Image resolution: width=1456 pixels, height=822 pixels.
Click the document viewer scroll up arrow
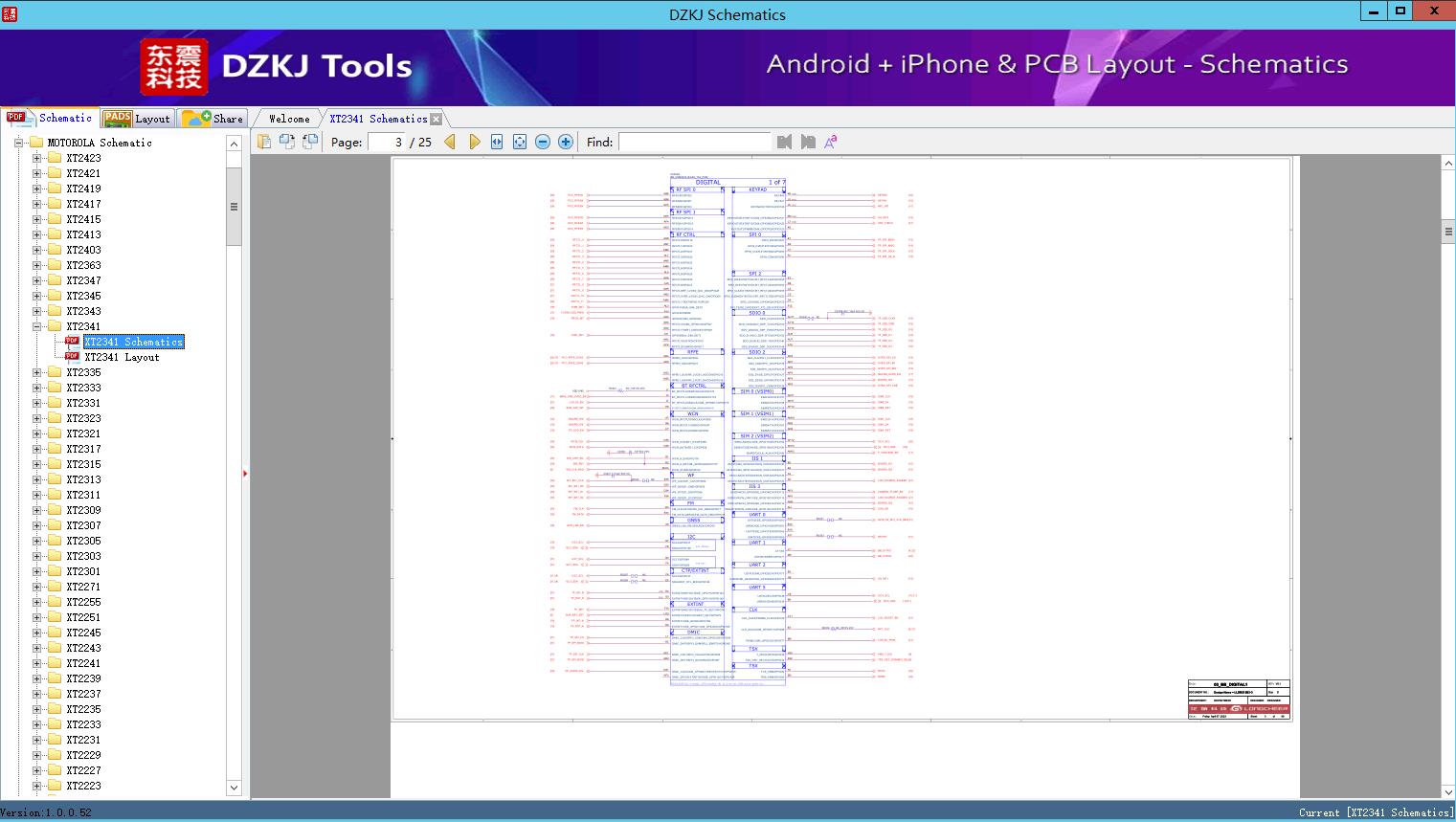point(1447,164)
